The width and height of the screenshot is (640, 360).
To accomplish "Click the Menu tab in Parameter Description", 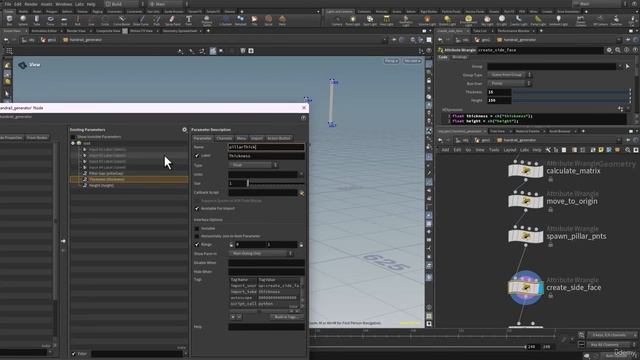I will click(x=241, y=138).
